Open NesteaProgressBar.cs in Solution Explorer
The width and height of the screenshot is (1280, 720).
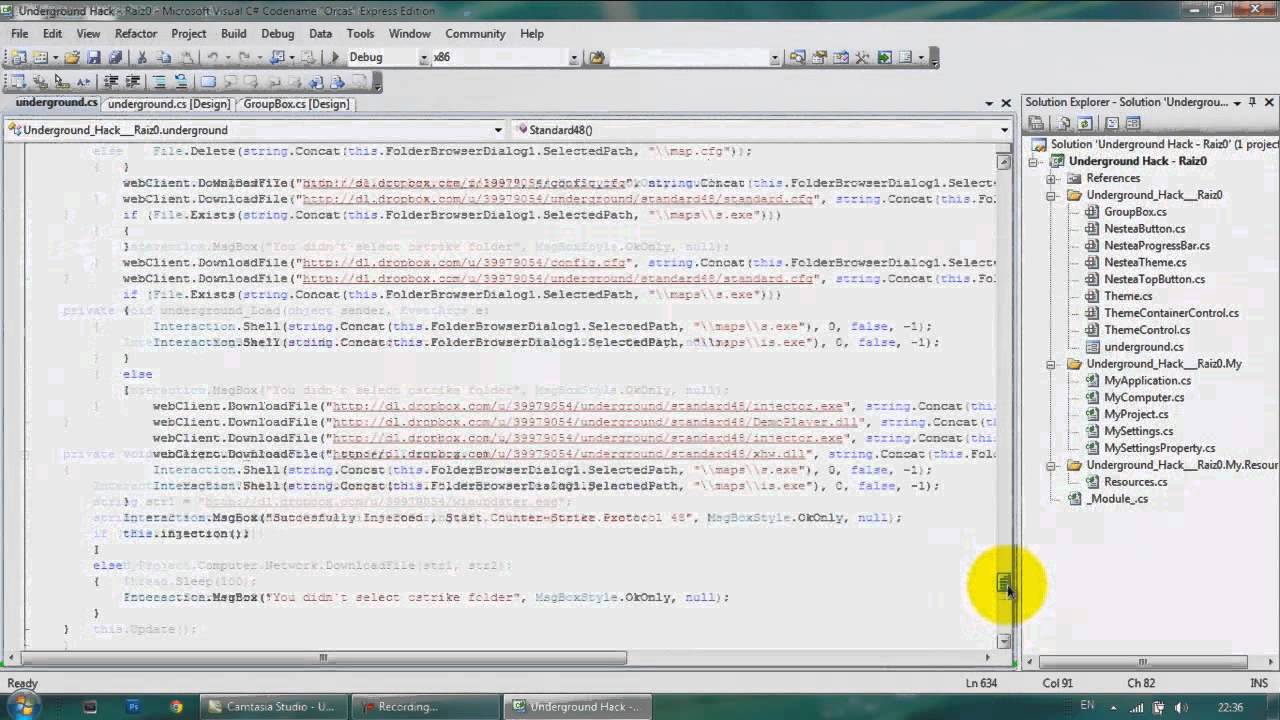tap(1156, 245)
